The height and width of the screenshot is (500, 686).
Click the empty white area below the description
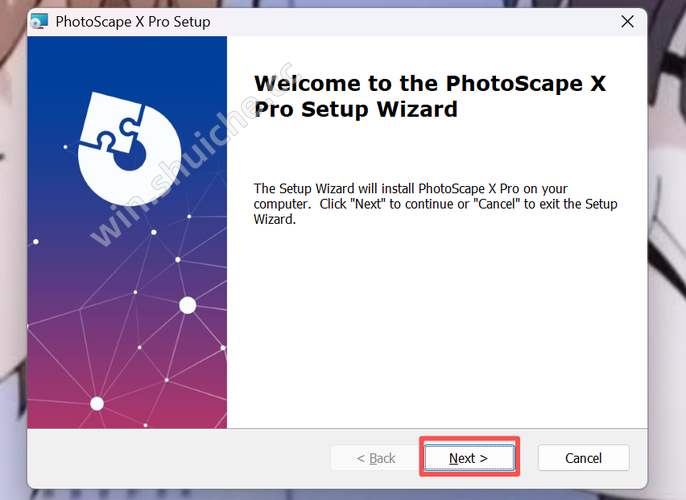(440, 330)
